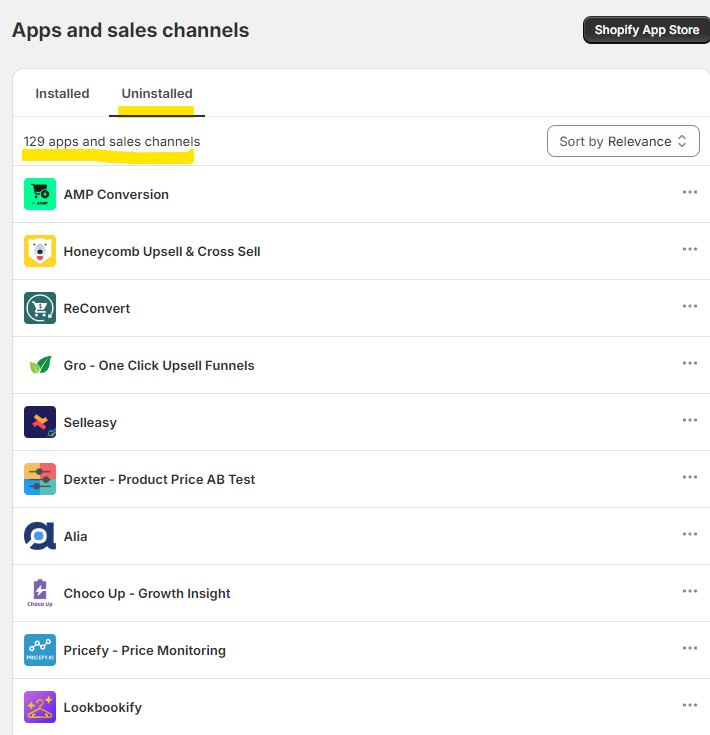Click the Honeycomb Upsell bear icon
The height and width of the screenshot is (735, 710).
pos(40,251)
